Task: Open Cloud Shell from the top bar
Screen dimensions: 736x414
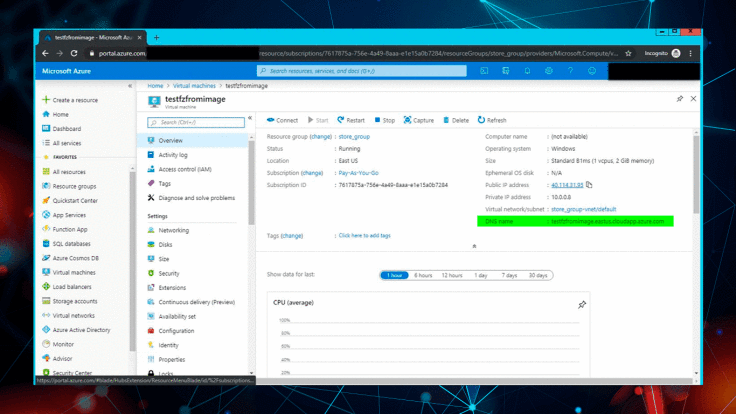Action: (484, 71)
